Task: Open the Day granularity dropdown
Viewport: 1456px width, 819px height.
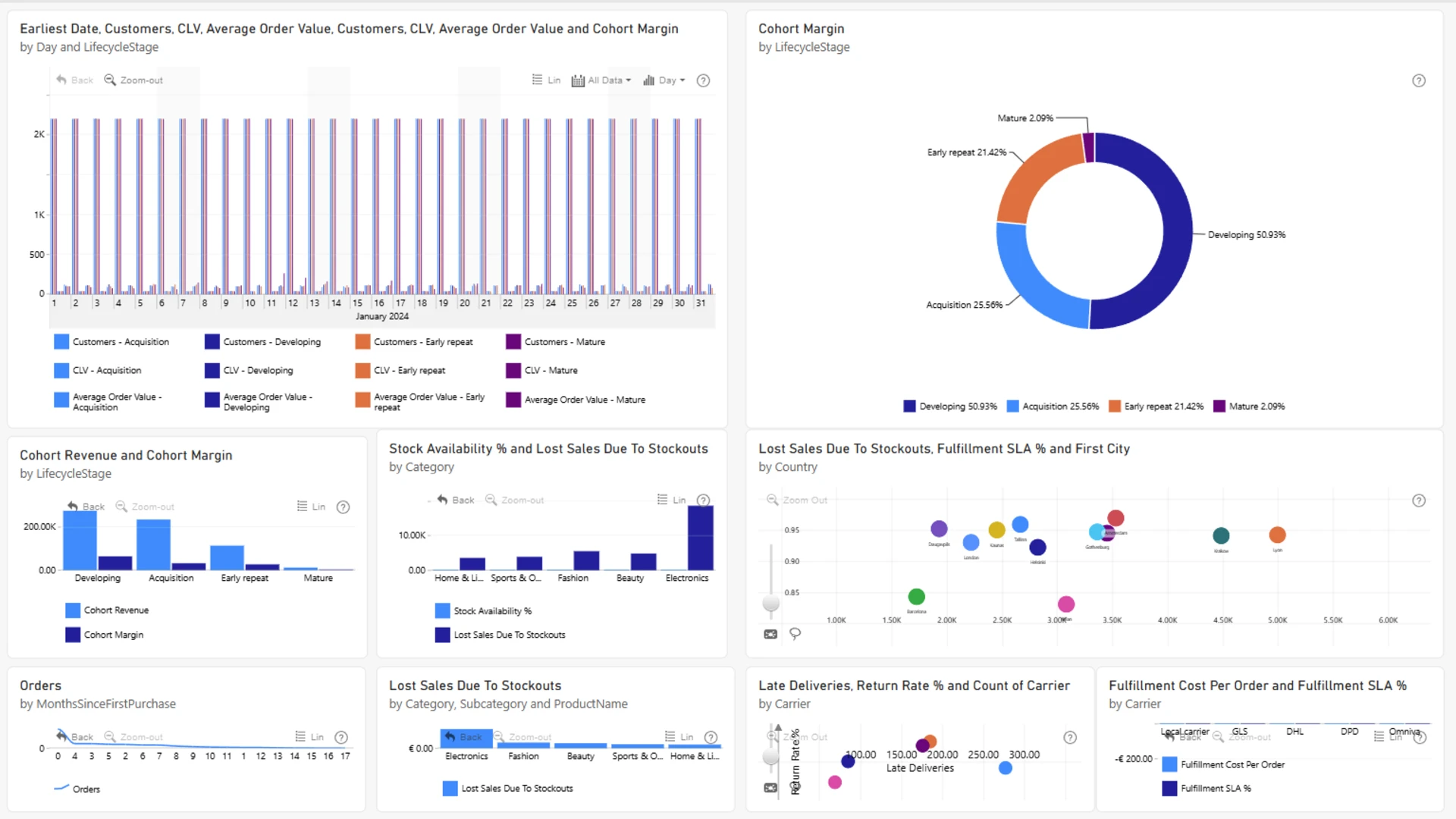Action: pos(664,80)
